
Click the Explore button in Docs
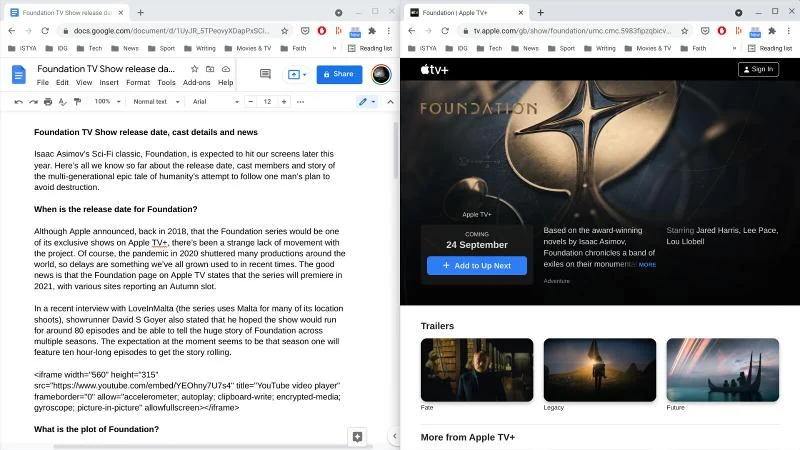point(357,437)
